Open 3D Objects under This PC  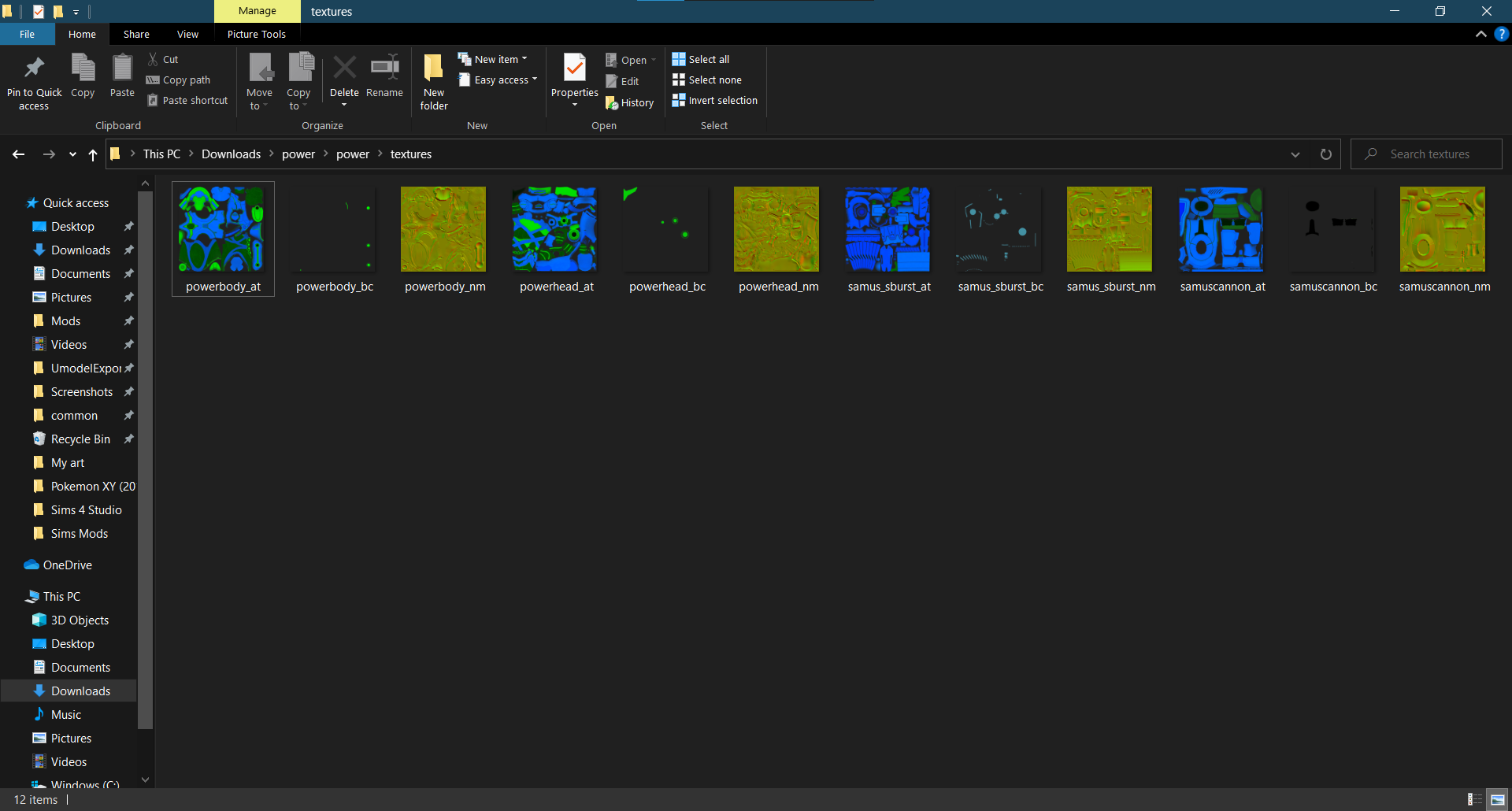tap(80, 620)
